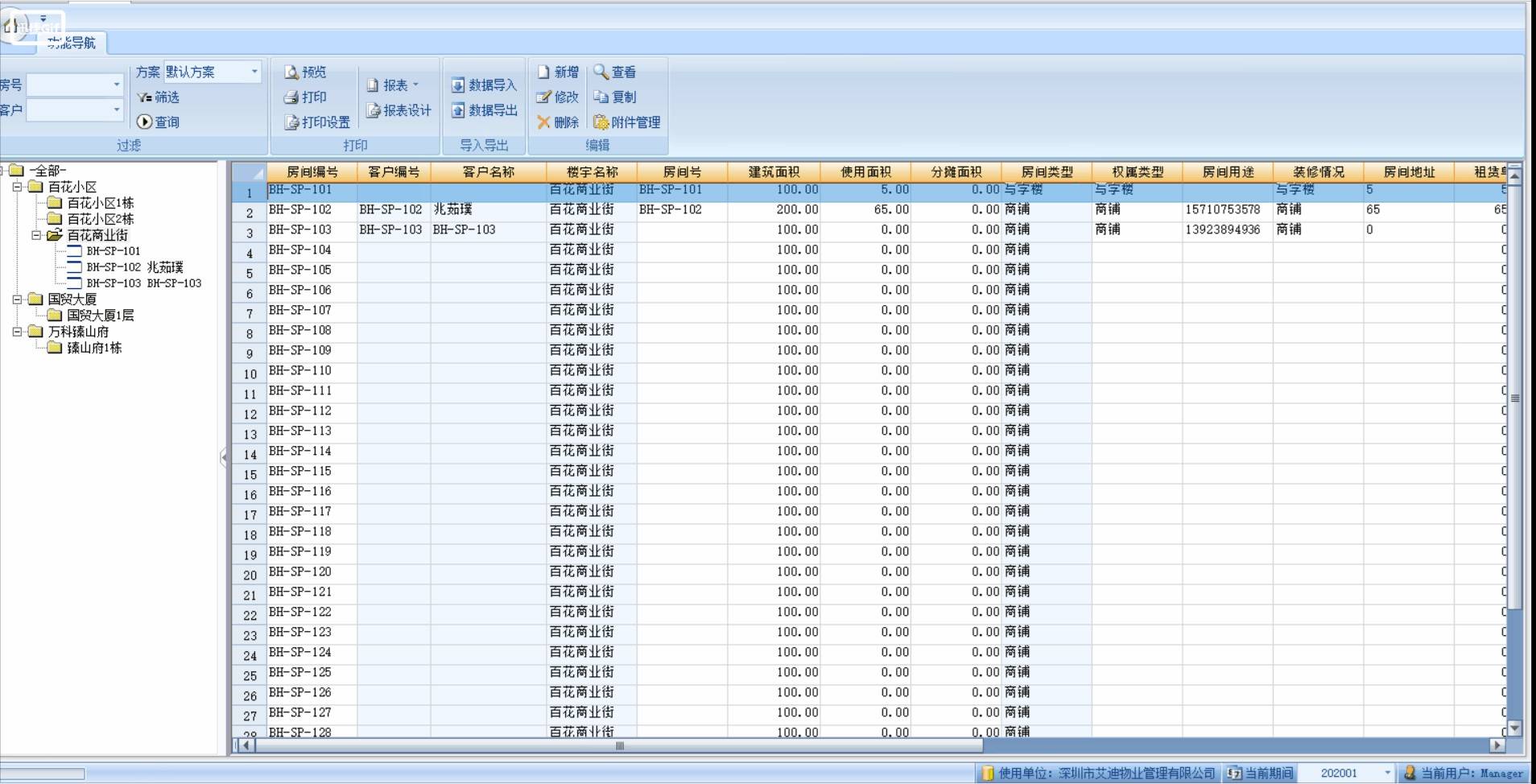1536x784 pixels.
Task: Expand the 报表 report dropdown arrow
Action: (x=417, y=85)
